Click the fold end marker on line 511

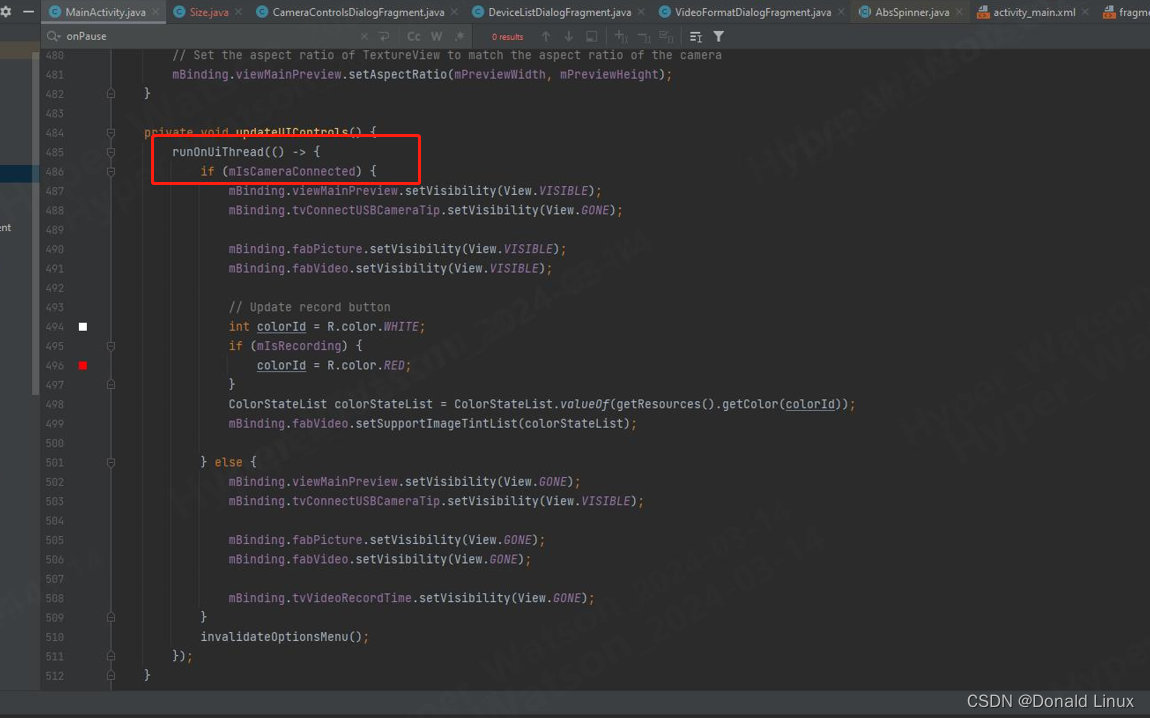click(111, 656)
